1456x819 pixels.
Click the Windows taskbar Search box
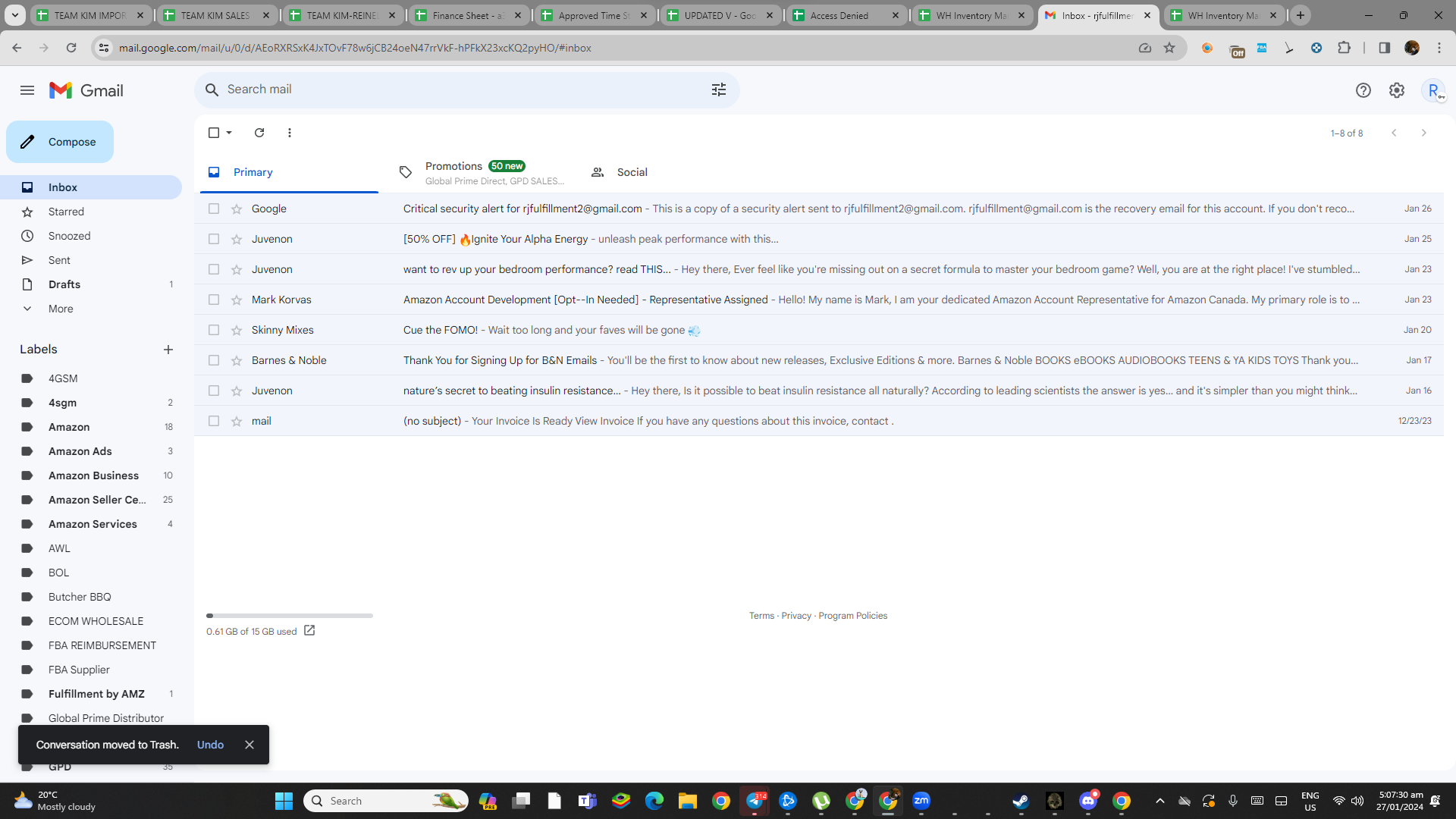(x=386, y=801)
